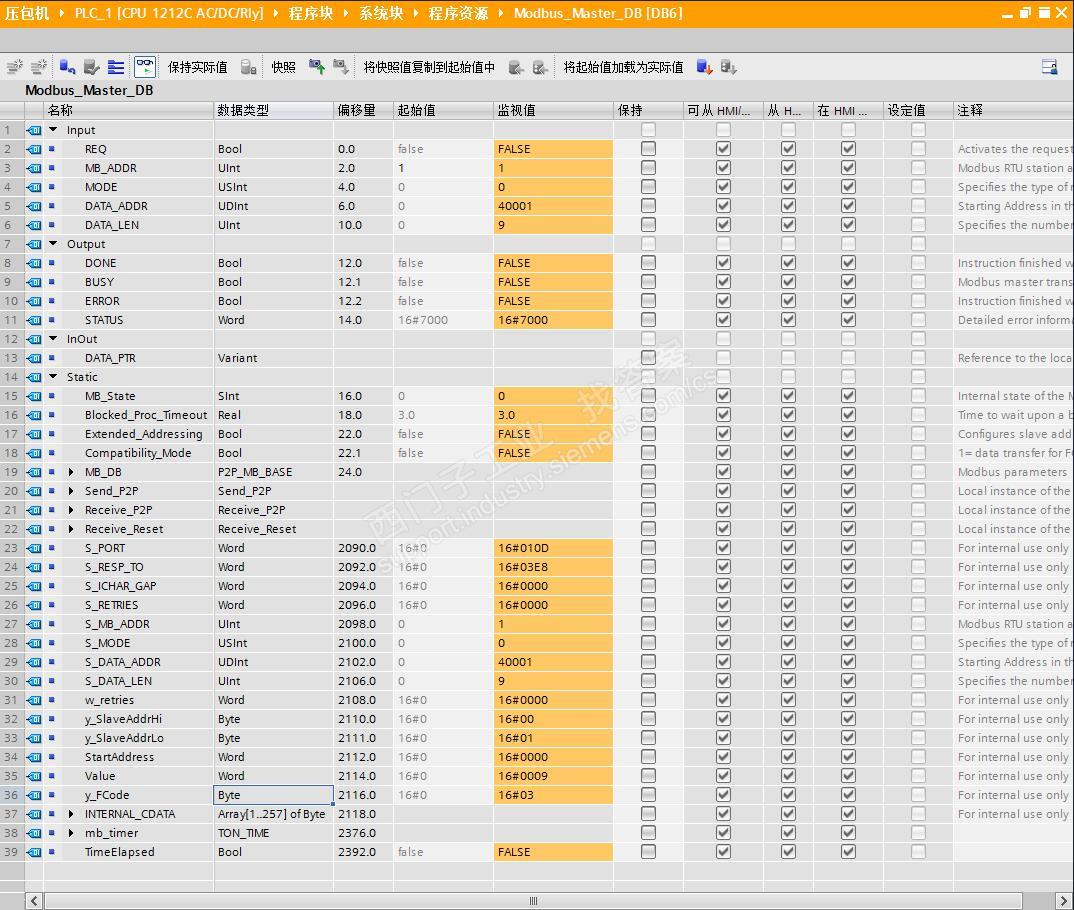Uncheck 可从 HMI checkbox for MB_ADDR
1074x910 pixels.
pyautogui.click(x=723, y=168)
